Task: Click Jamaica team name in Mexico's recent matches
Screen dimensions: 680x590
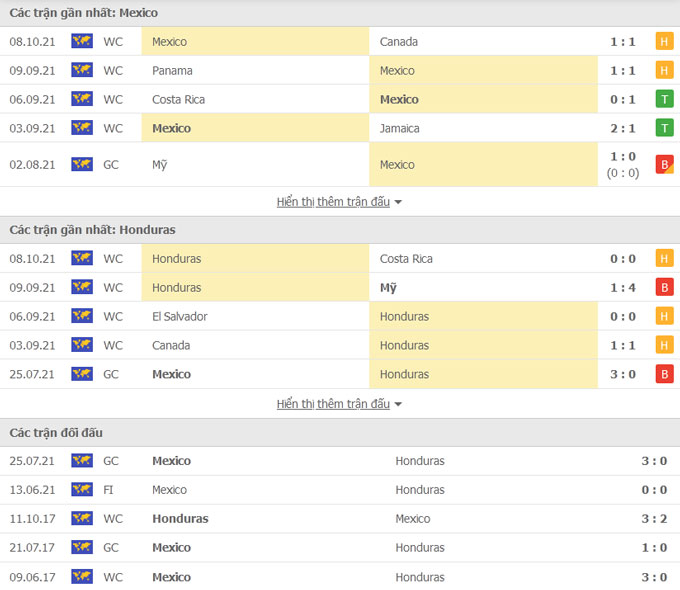Action: [400, 128]
